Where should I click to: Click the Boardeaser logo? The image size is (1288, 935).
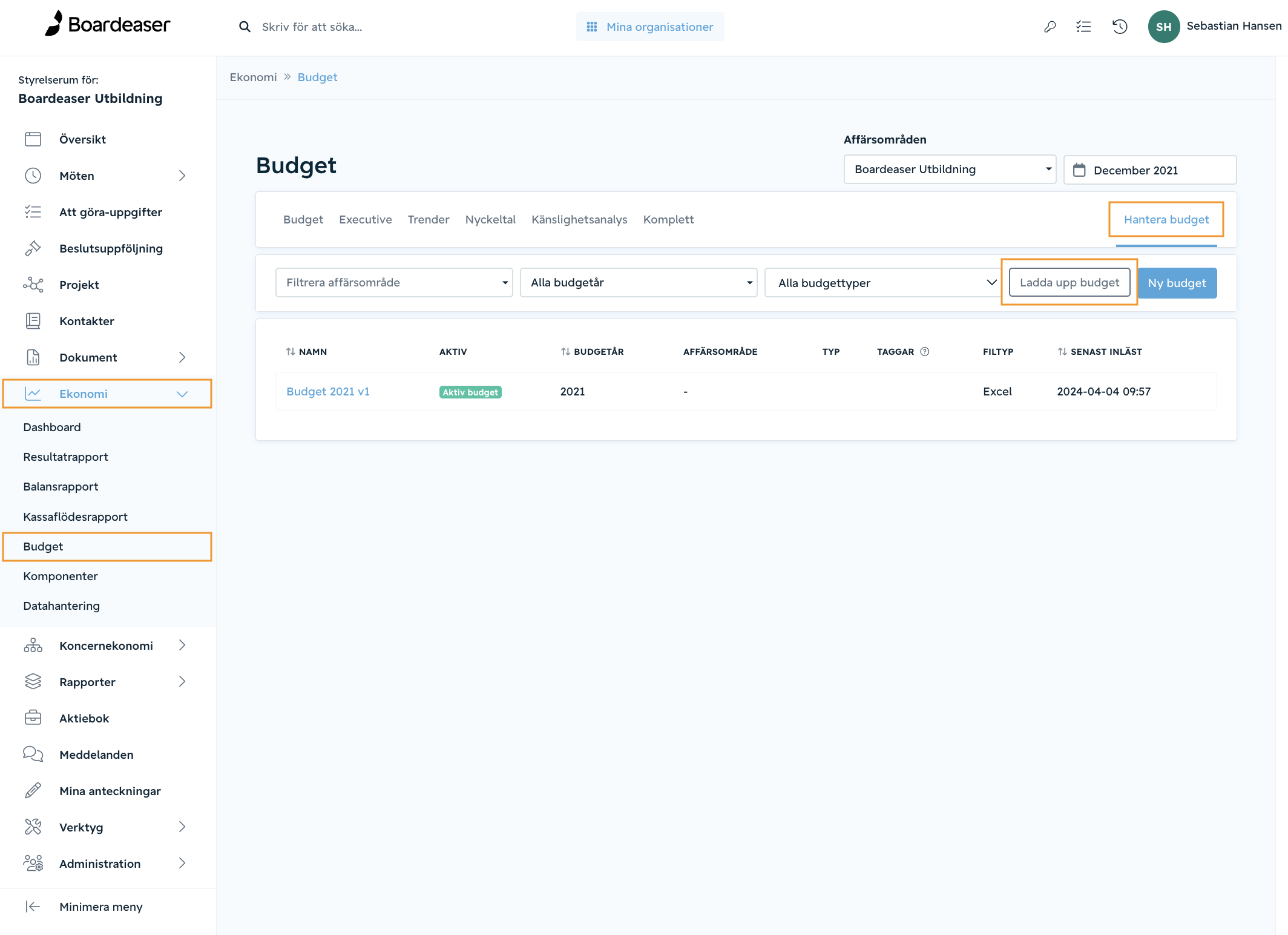(x=107, y=24)
